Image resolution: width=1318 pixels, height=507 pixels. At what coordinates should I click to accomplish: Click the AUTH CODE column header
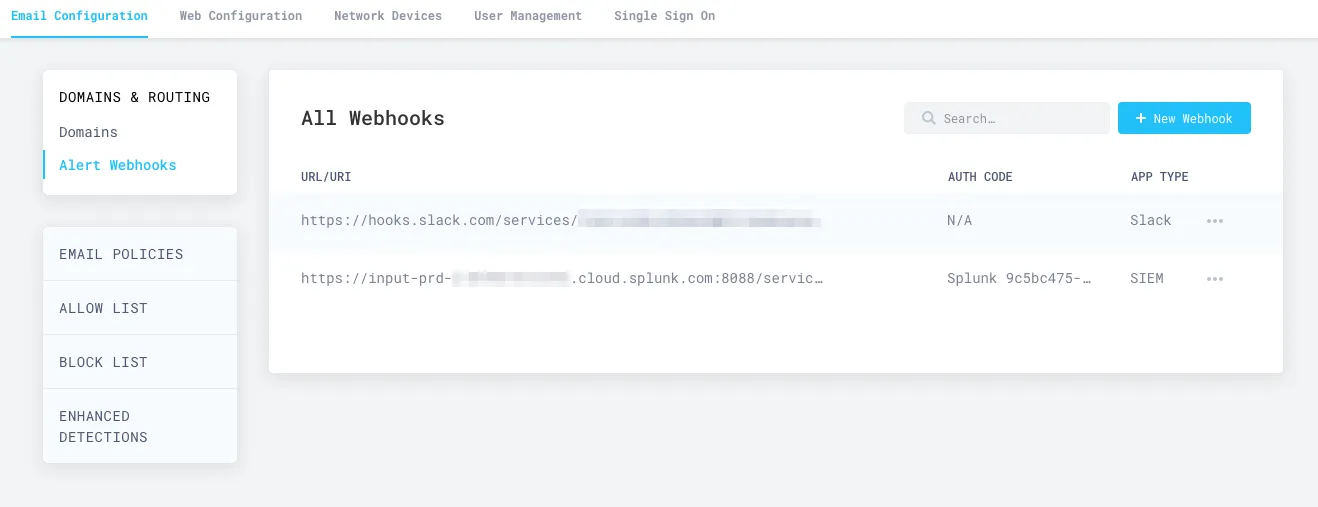tap(979, 177)
